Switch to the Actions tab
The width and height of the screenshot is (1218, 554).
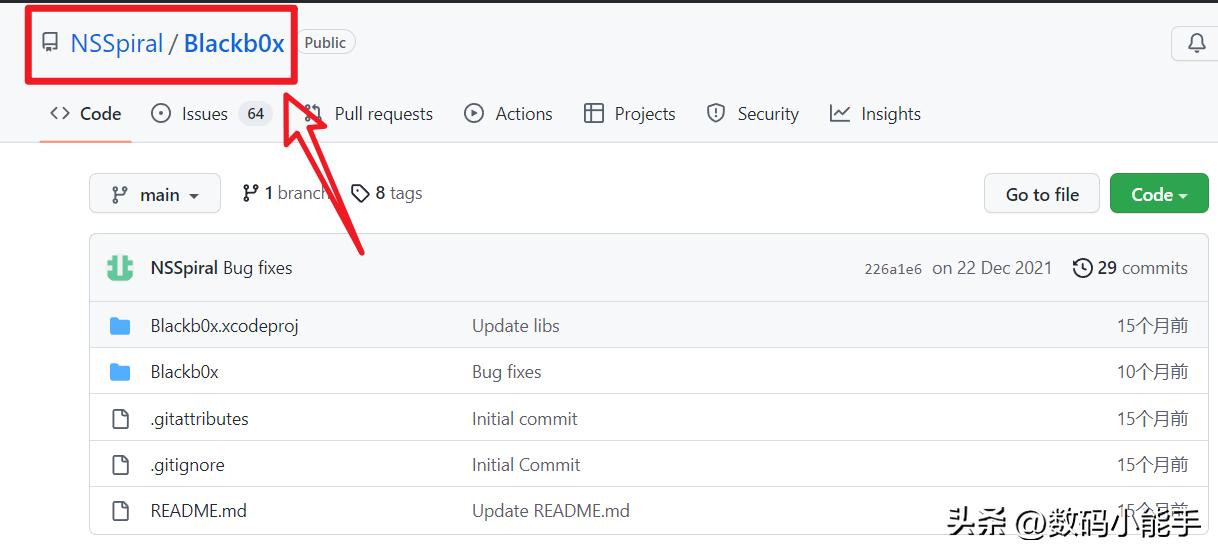508,114
